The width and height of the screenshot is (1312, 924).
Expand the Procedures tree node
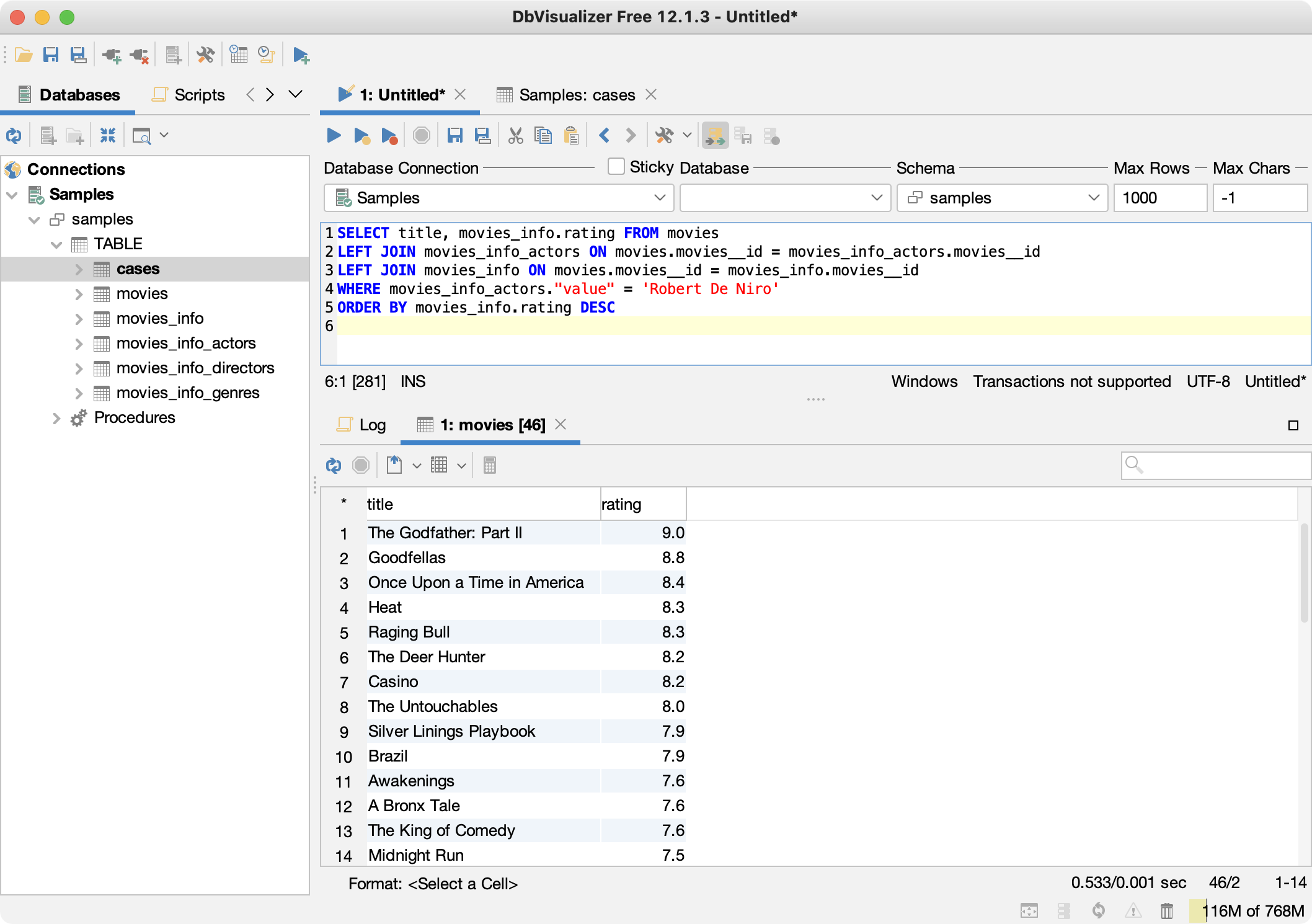[56, 418]
